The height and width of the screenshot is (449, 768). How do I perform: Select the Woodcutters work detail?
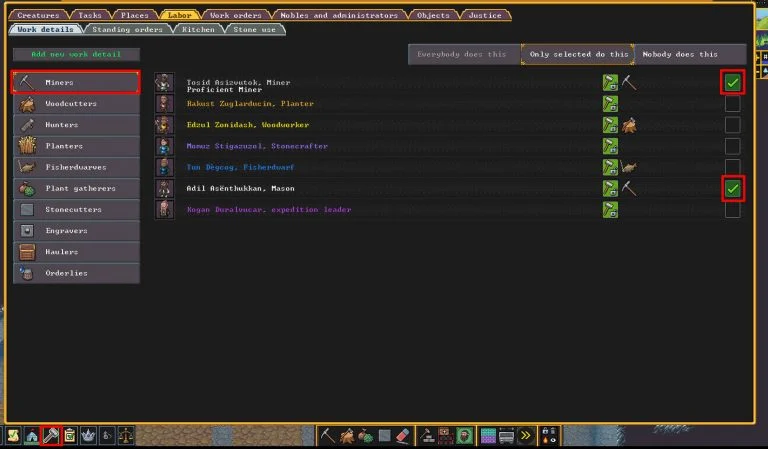[76, 104]
